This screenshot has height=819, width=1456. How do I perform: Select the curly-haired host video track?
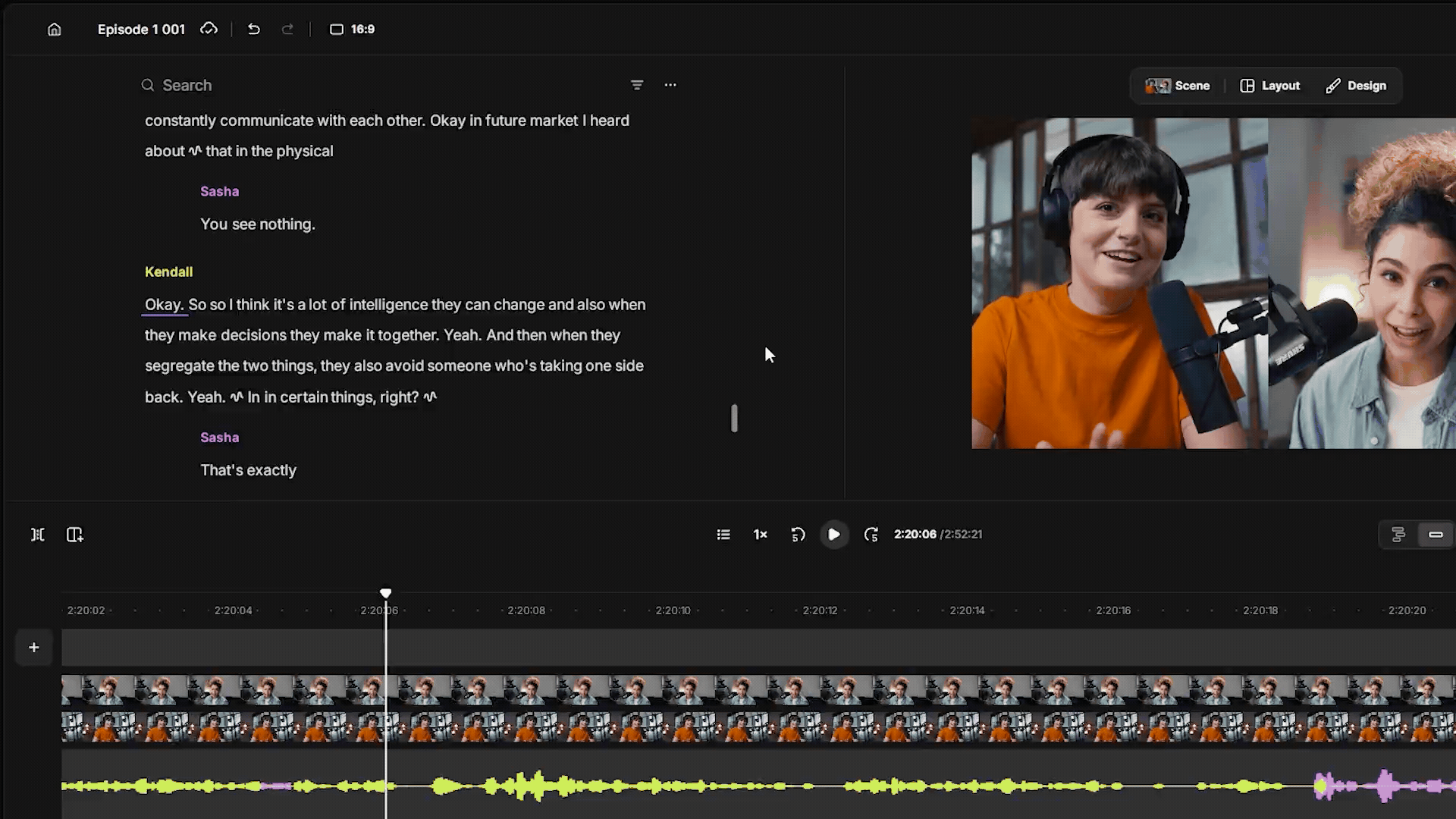pos(758,691)
